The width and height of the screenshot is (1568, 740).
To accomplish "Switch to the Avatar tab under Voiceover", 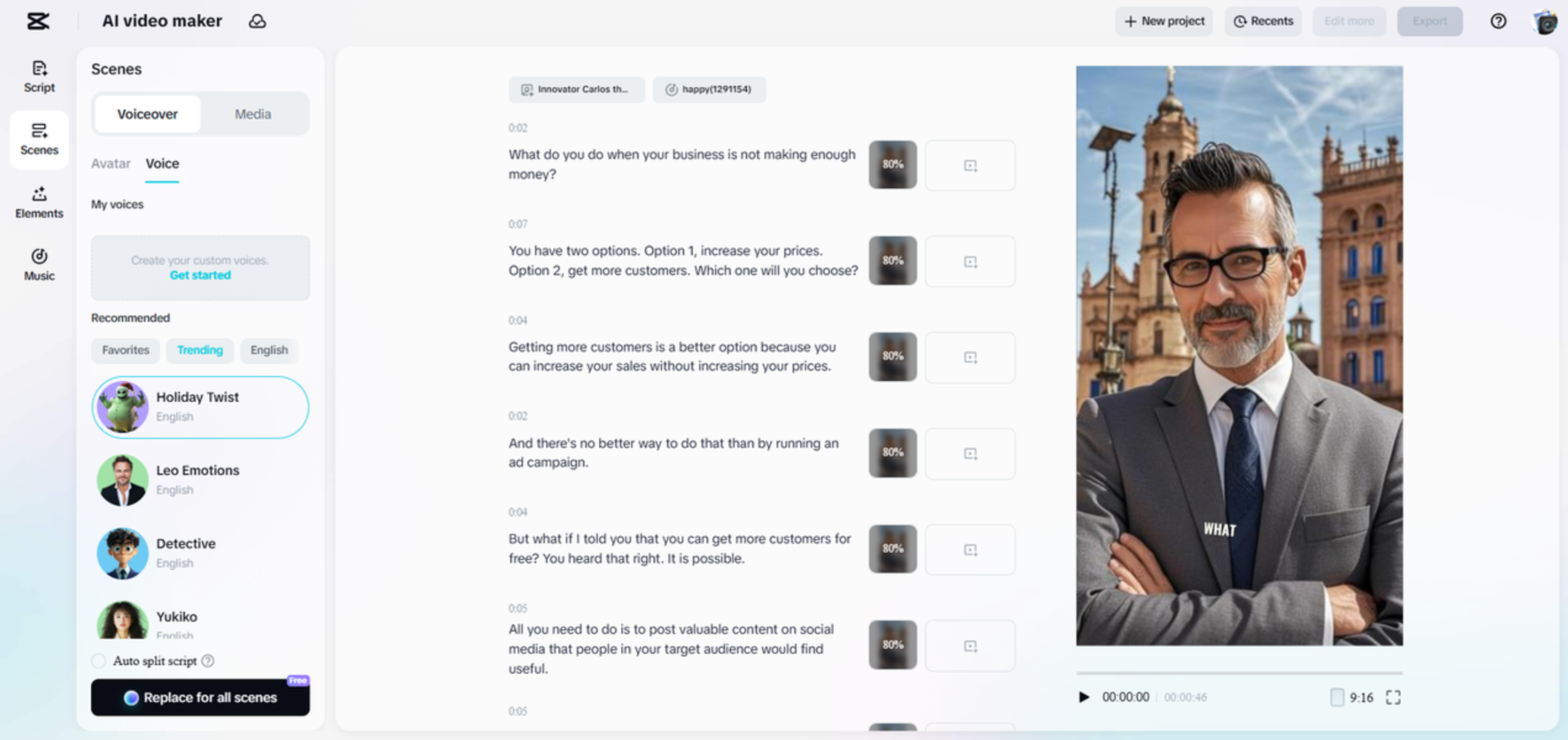I will pos(110,163).
